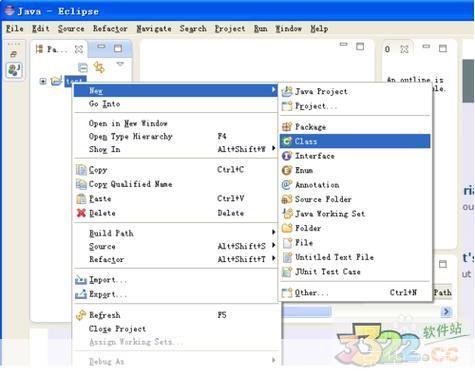This screenshot has width=475, height=375.
Task: Click Copy Qualified Name icon
Action: pos(81,184)
